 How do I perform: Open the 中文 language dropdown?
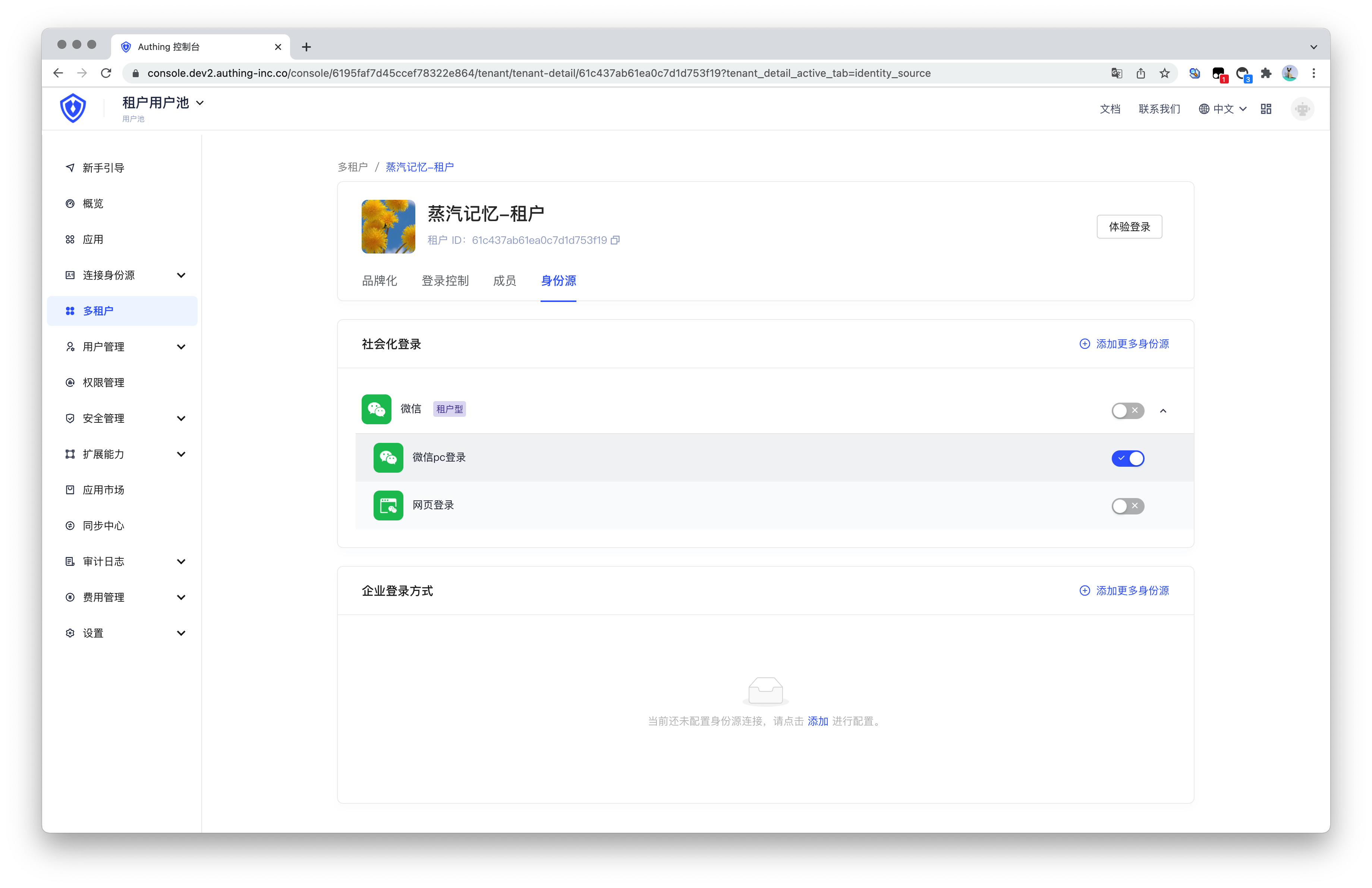click(x=1222, y=109)
